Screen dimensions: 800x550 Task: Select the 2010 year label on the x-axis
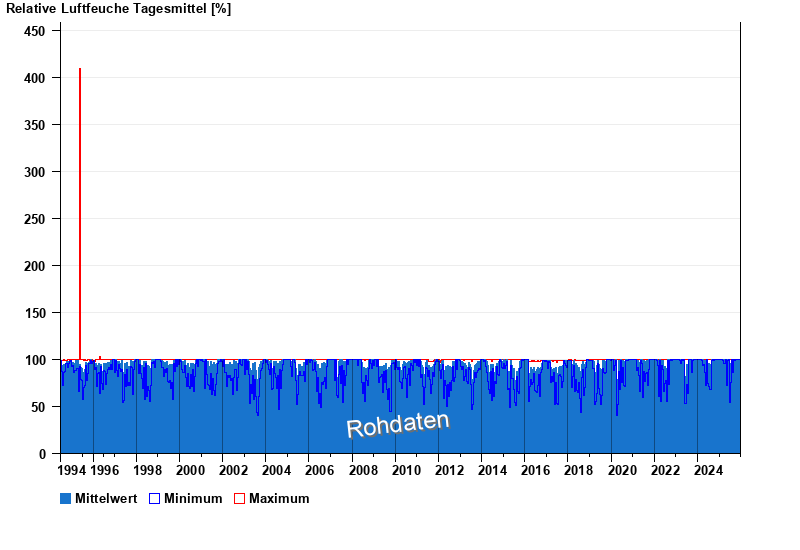(x=406, y=470)
